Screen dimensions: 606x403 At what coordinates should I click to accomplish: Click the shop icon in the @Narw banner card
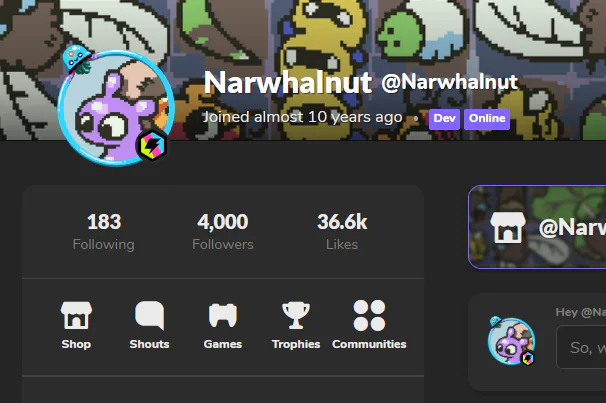[x=507, y=228]
